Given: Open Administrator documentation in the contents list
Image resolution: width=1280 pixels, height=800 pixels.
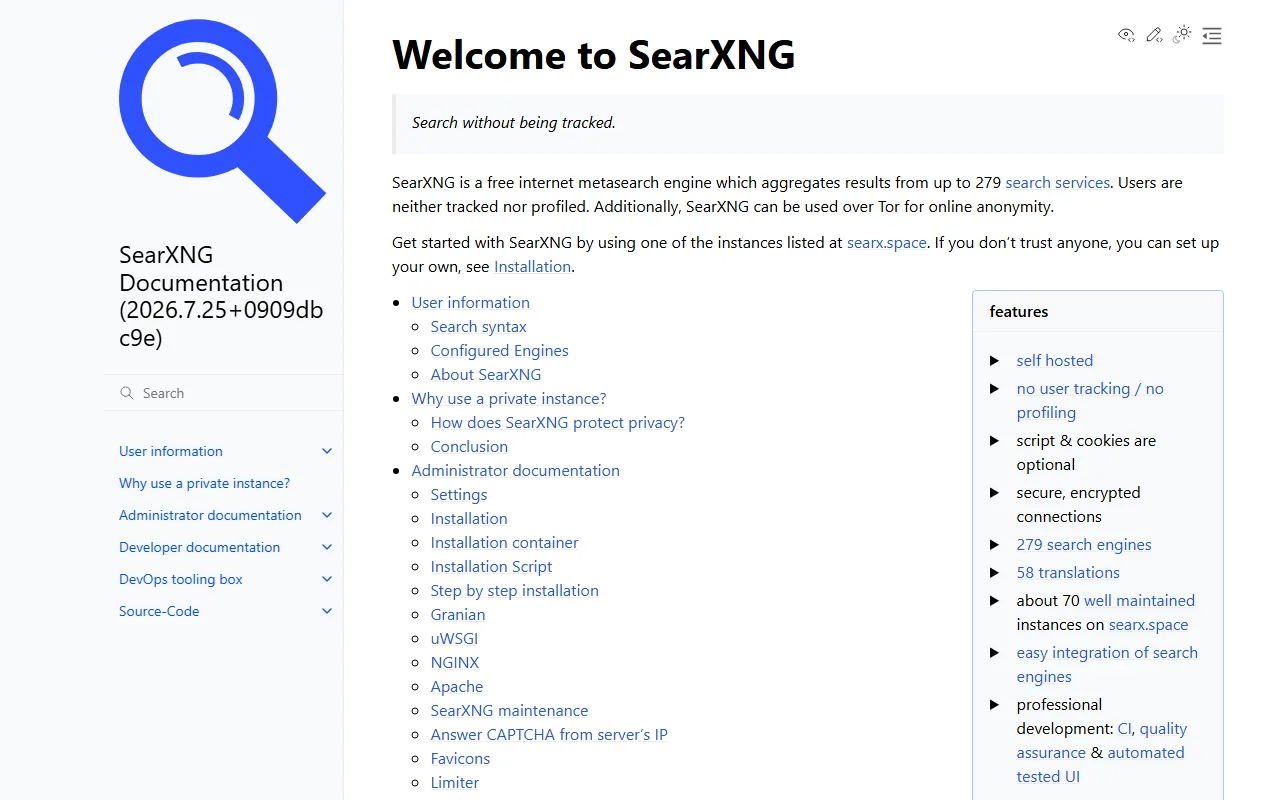Looking at the screenshot, I should [515, 470].
